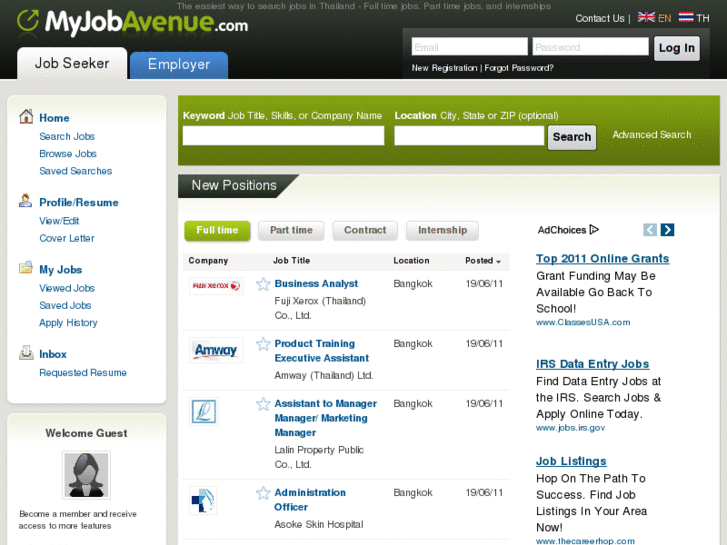727x545 pixels.
Task: Open Search Jobs in sidebar
Action: (x=67, y=136)
